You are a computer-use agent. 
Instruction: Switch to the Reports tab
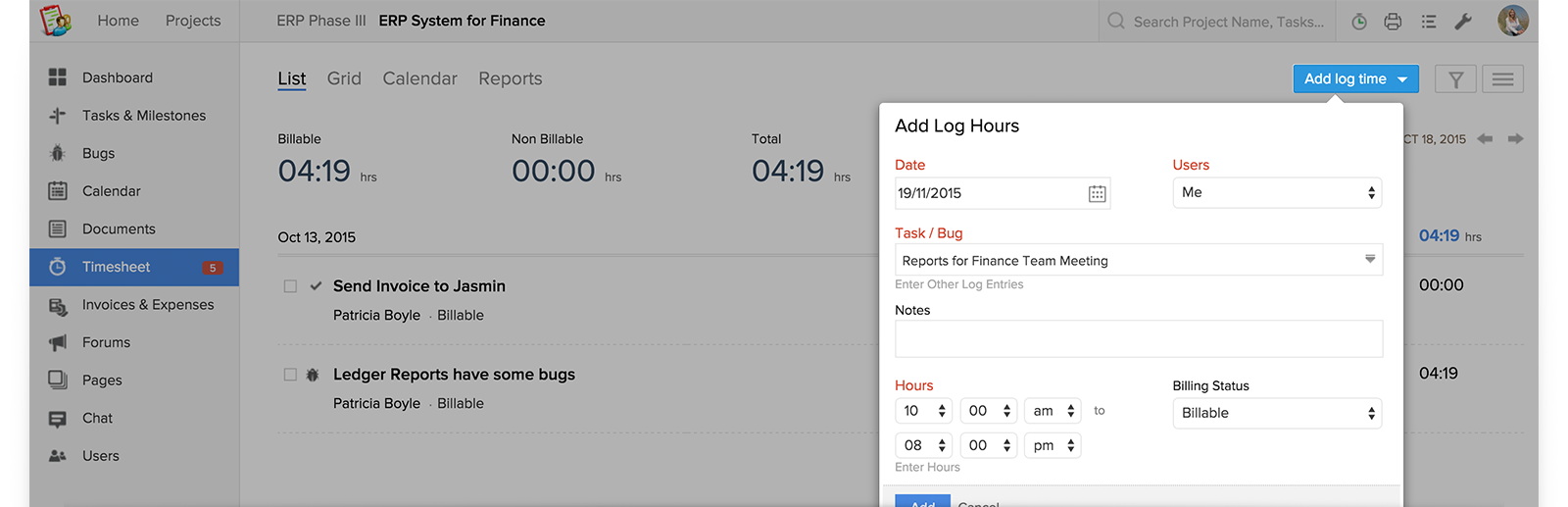coord(510,78)
